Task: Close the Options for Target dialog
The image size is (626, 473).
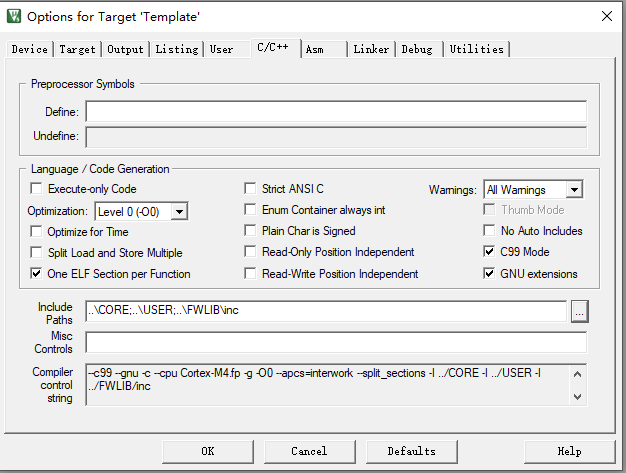Action: [607, 16]
